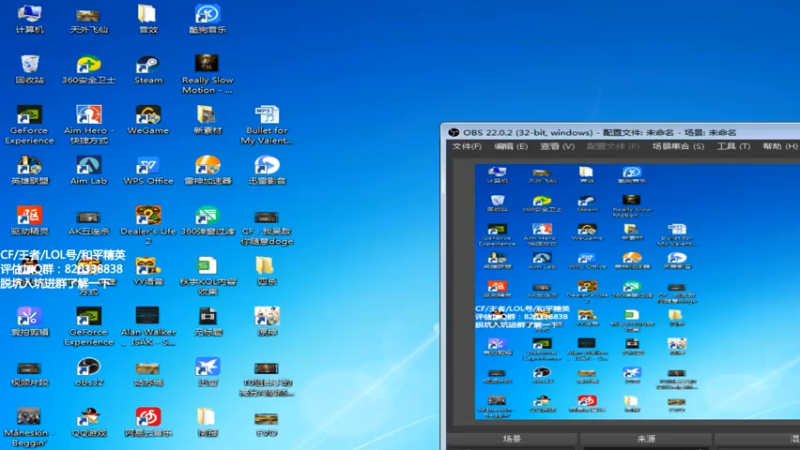800x450 pixels.
Task: Open WPS Office
Action: coord(148,171)
